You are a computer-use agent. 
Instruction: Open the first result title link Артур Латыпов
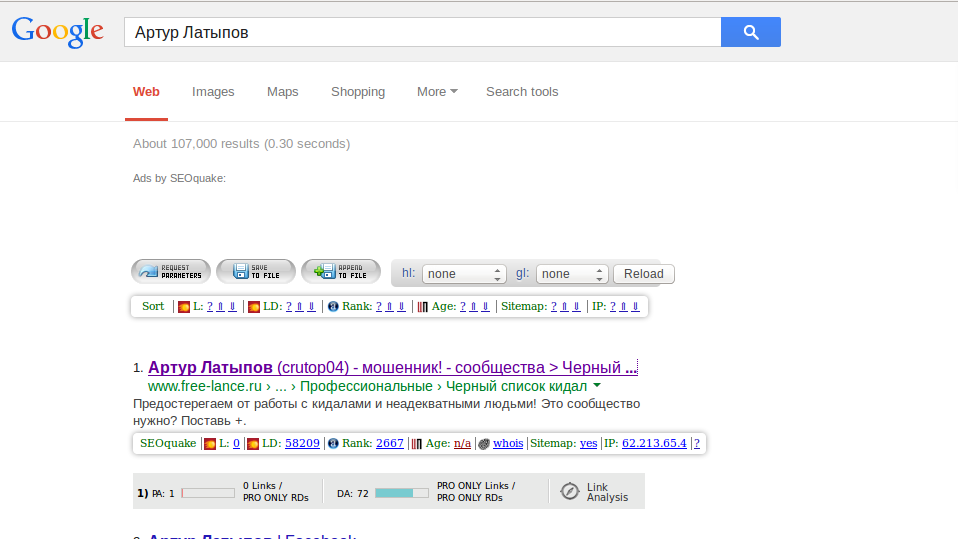coord(392,367)
